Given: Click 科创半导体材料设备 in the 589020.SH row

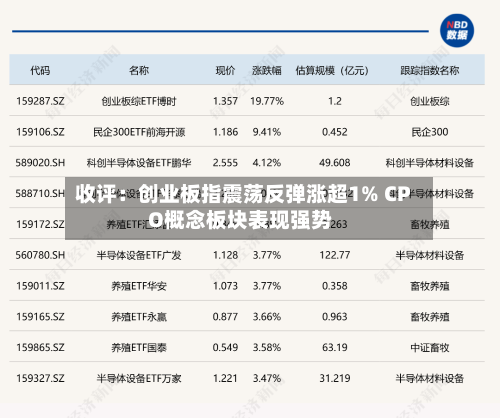Looking at the screenshot, I should coord(430,163).
